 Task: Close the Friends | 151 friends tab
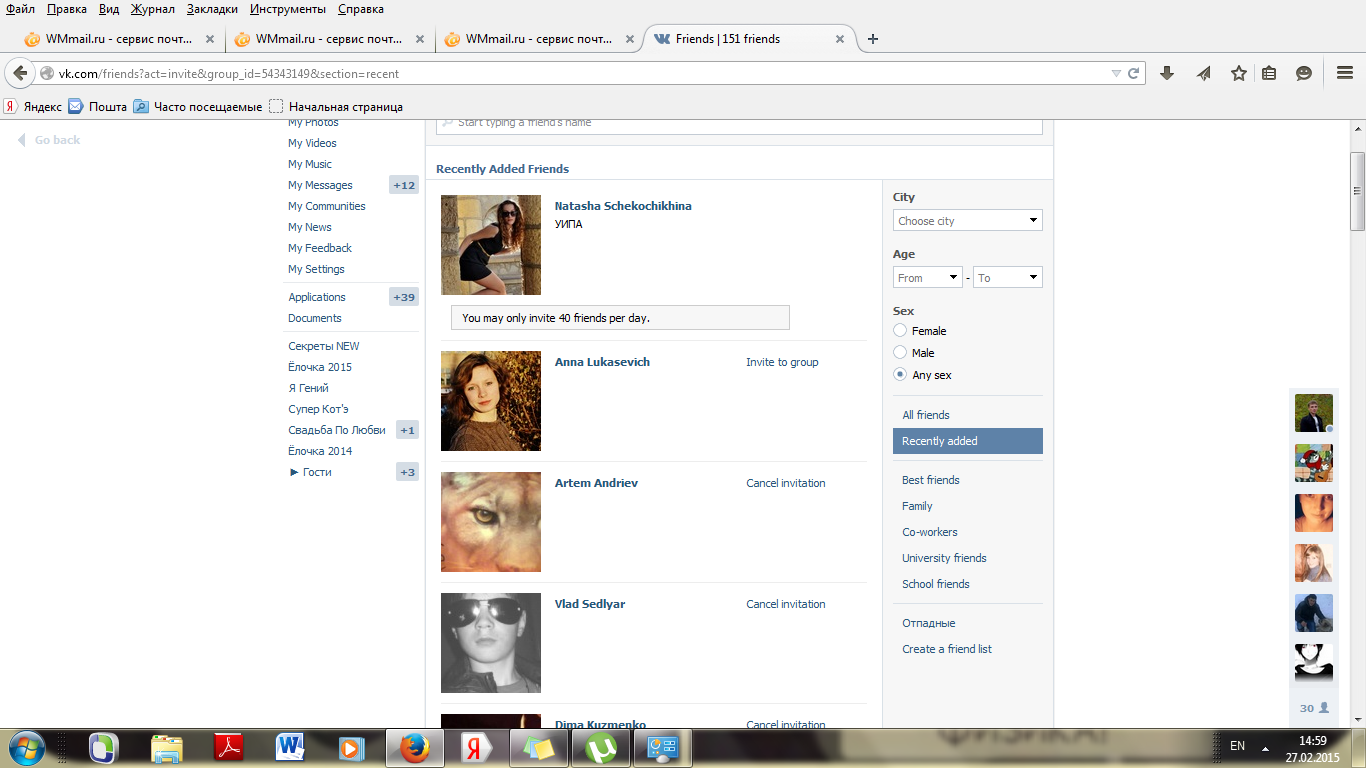coord(840,39)
